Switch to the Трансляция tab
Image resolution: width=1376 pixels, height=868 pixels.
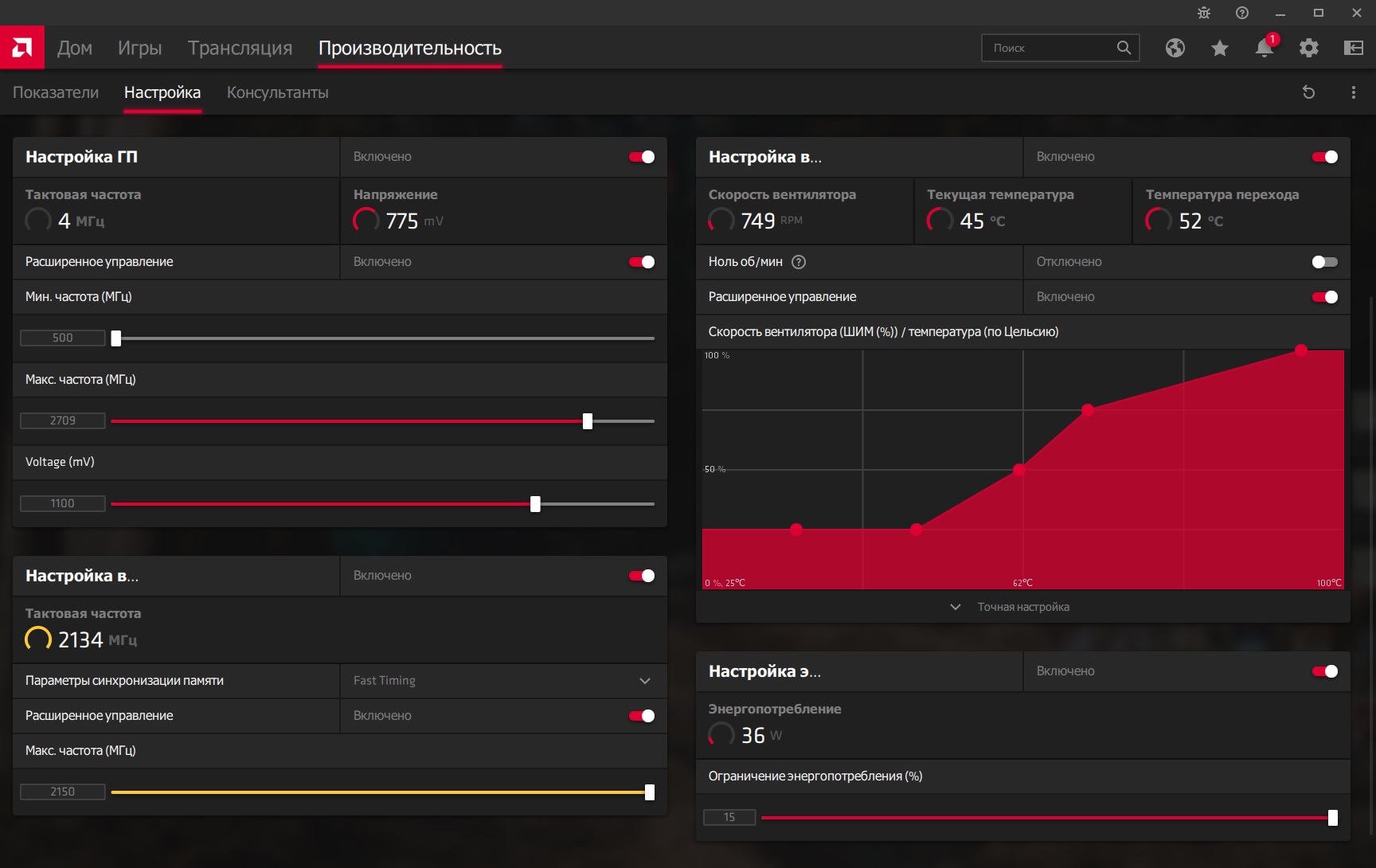240,48
